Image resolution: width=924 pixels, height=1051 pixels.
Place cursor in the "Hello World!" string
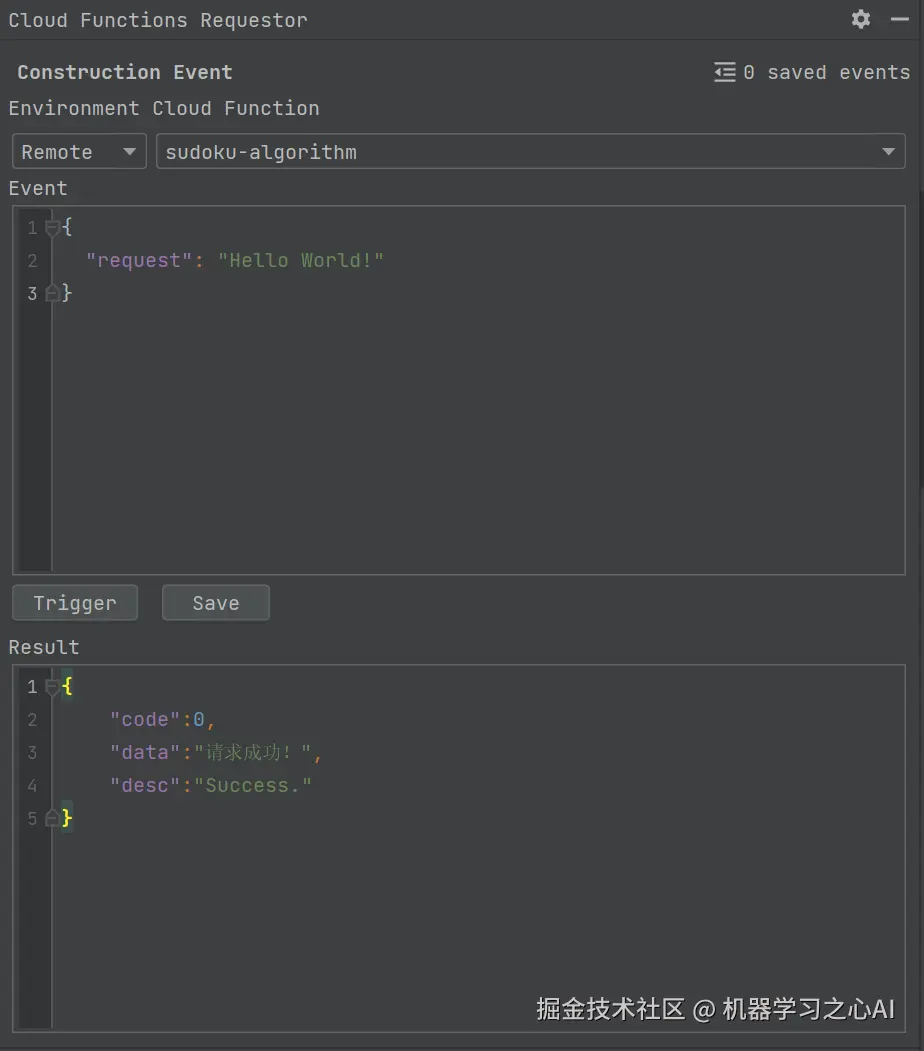coord(301,260)
